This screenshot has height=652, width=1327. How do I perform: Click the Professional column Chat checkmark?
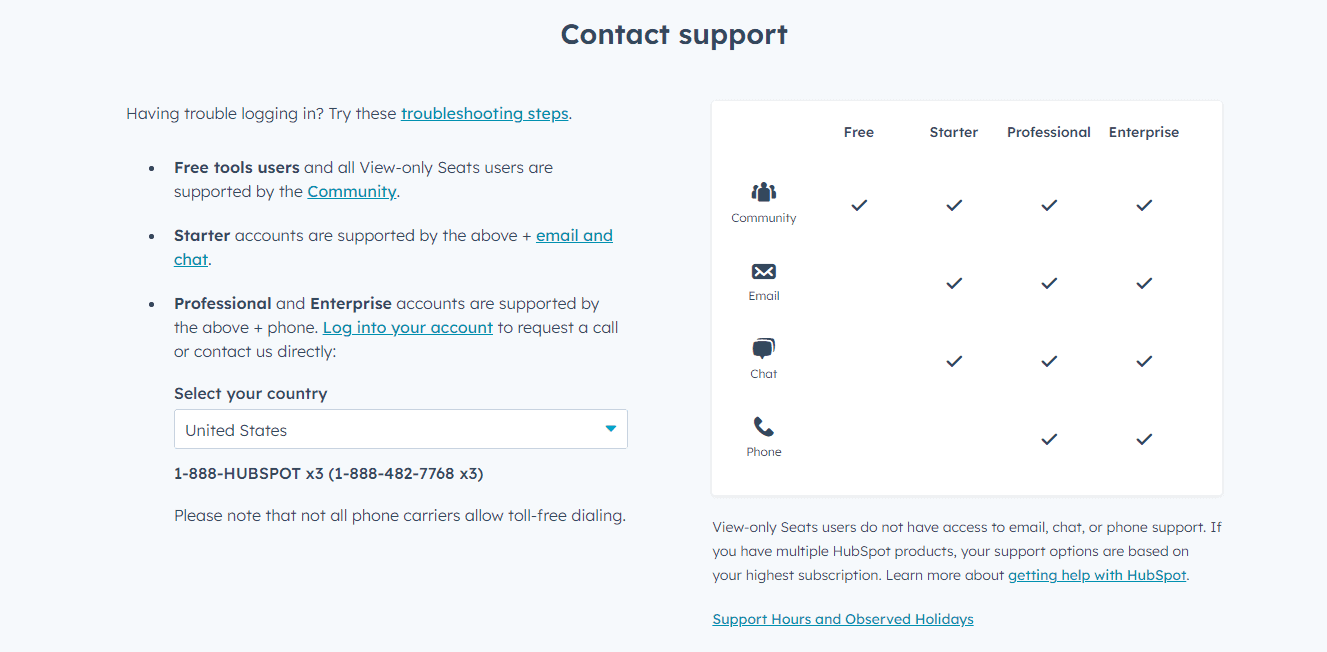pyautogui.click(x=1049, y=361)
